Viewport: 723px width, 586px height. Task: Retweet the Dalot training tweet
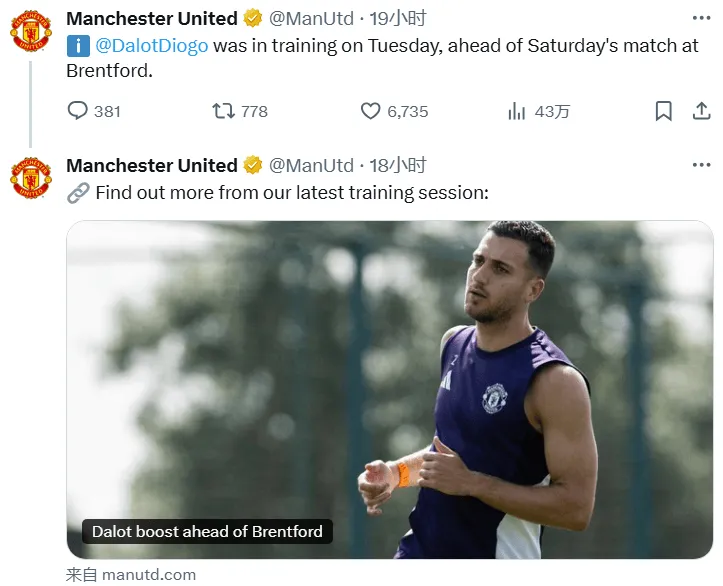click(x=224, y=111)
